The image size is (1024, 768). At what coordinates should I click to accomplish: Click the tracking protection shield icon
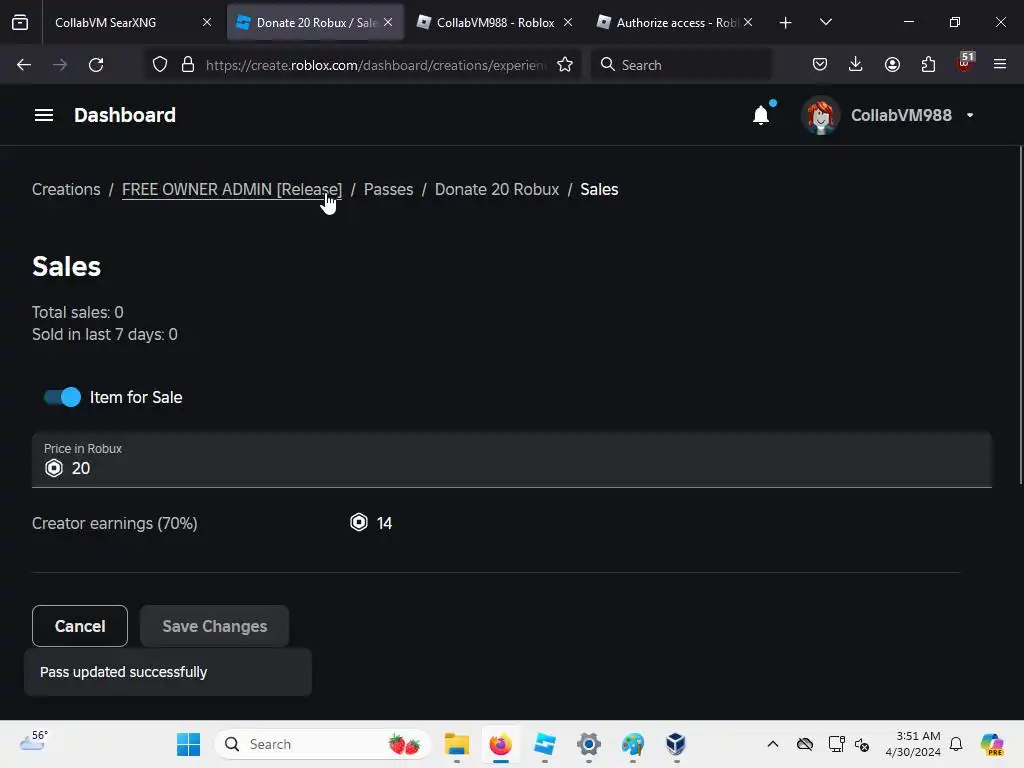point(160,65)
